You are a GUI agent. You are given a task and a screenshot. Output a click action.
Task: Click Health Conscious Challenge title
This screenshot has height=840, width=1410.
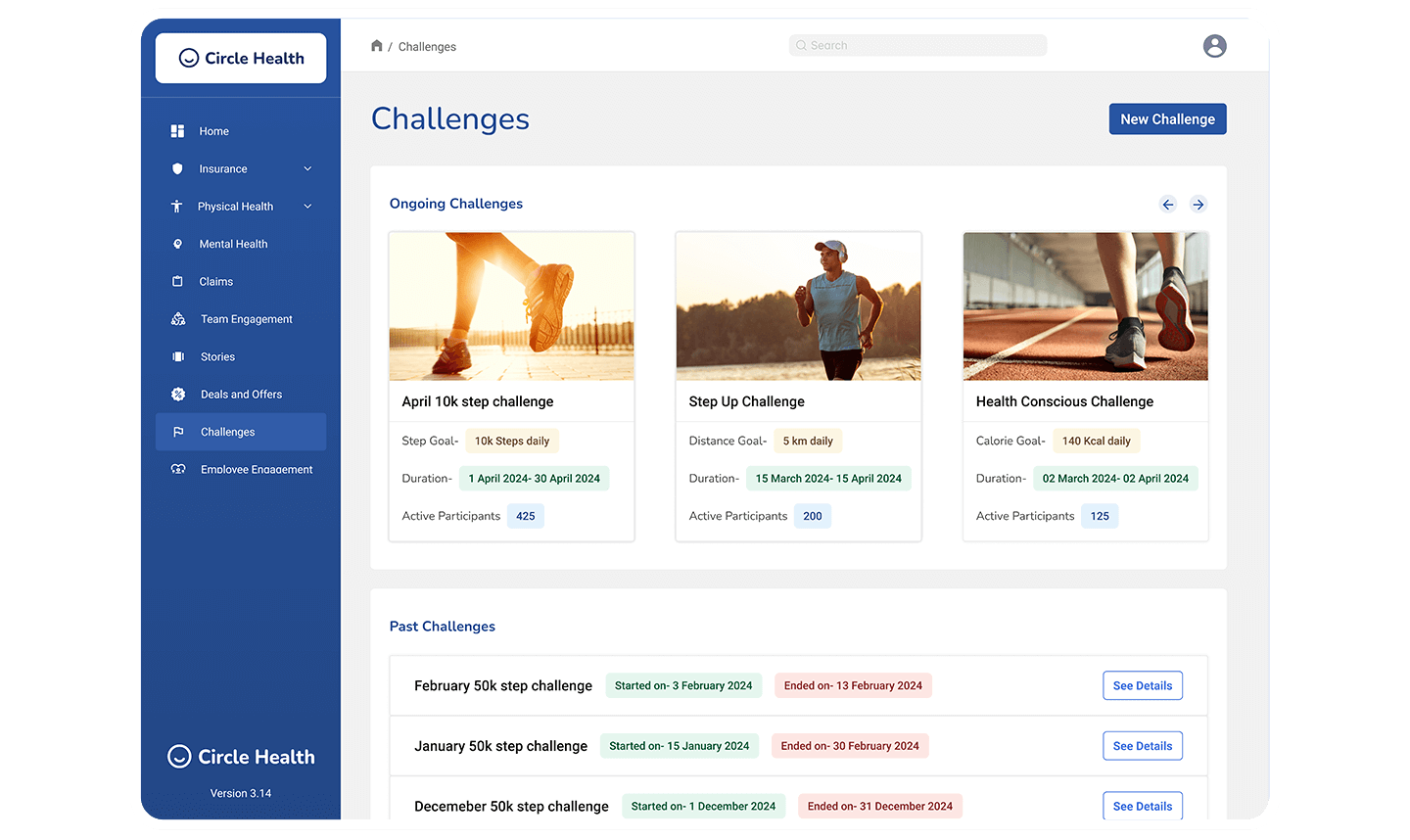[x=1064, y=401]
